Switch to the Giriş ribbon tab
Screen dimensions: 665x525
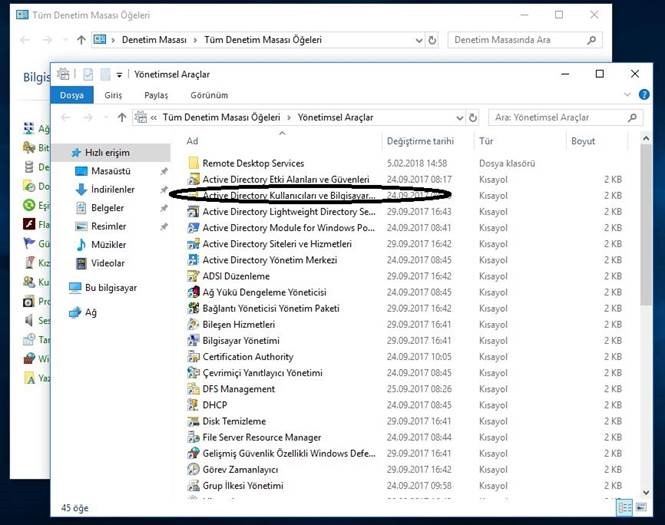(113, 95)
